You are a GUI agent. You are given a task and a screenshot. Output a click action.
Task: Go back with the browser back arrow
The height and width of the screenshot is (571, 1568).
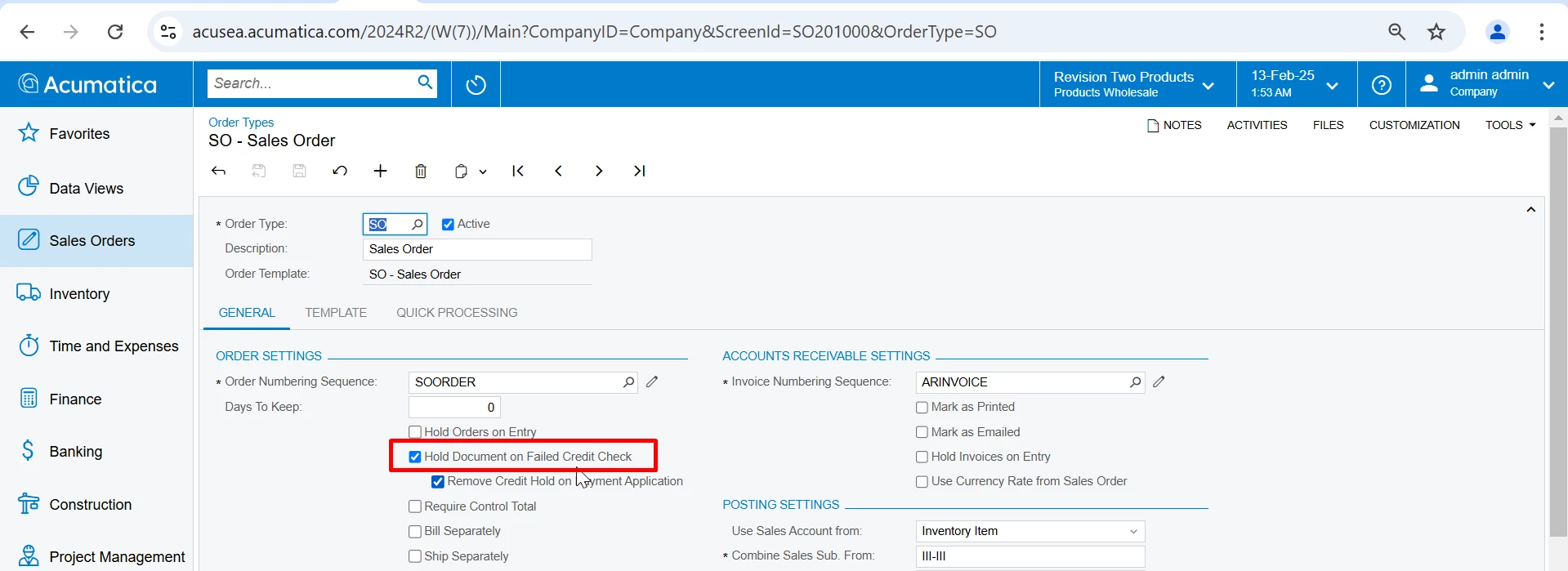(x=27, y=32)
